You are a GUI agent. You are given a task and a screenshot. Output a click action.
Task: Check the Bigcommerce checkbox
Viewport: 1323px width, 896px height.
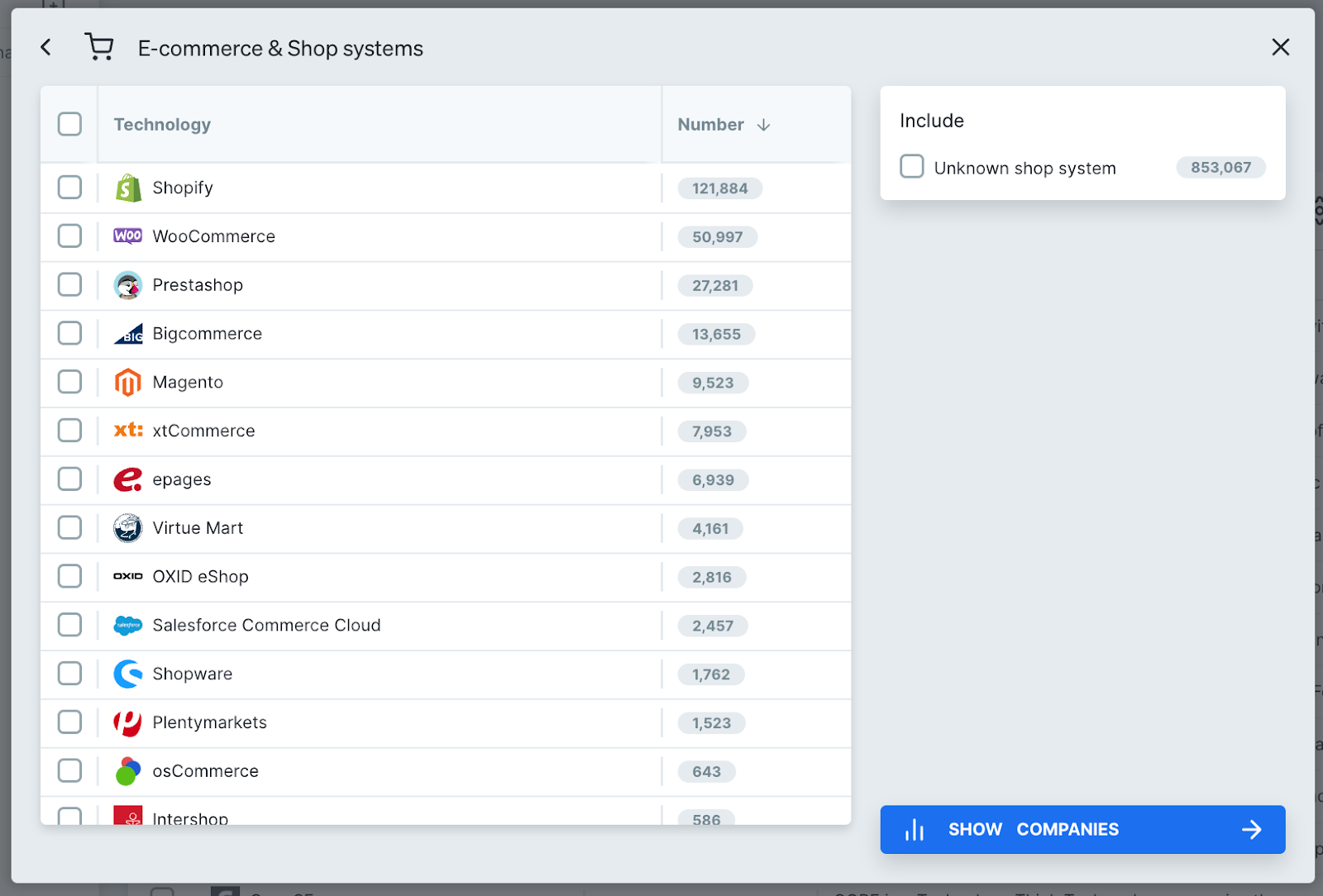coord(69,333)
